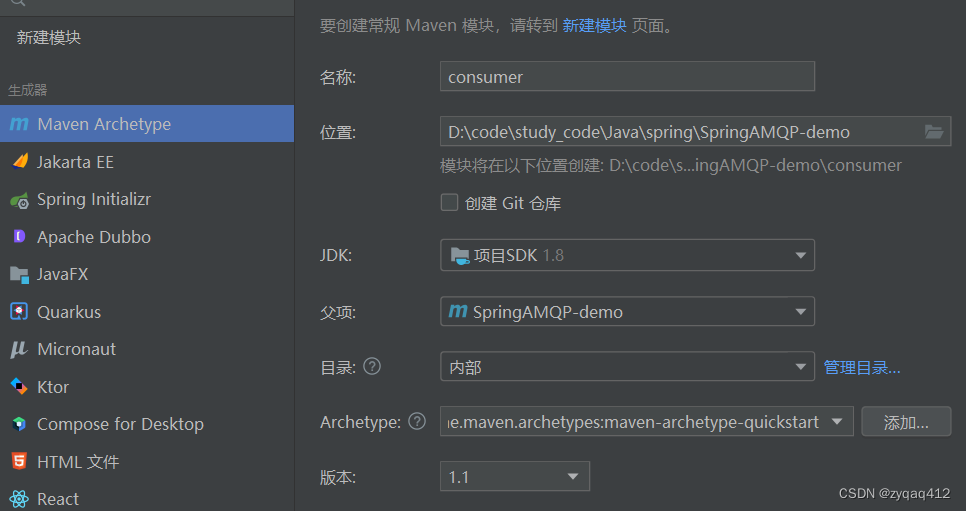The width and height of the screenshot is (966, 511).
Task: Open the 版本 1.1 dropdown
Action: click(x=514, y=476)
